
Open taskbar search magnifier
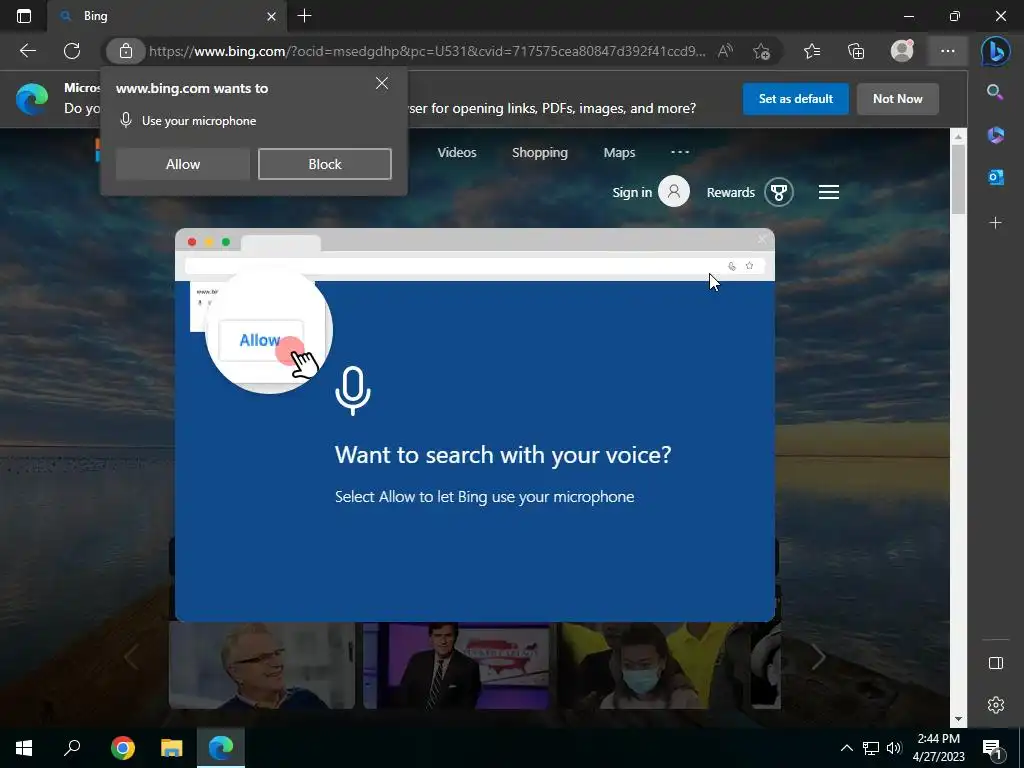point(72,748)
